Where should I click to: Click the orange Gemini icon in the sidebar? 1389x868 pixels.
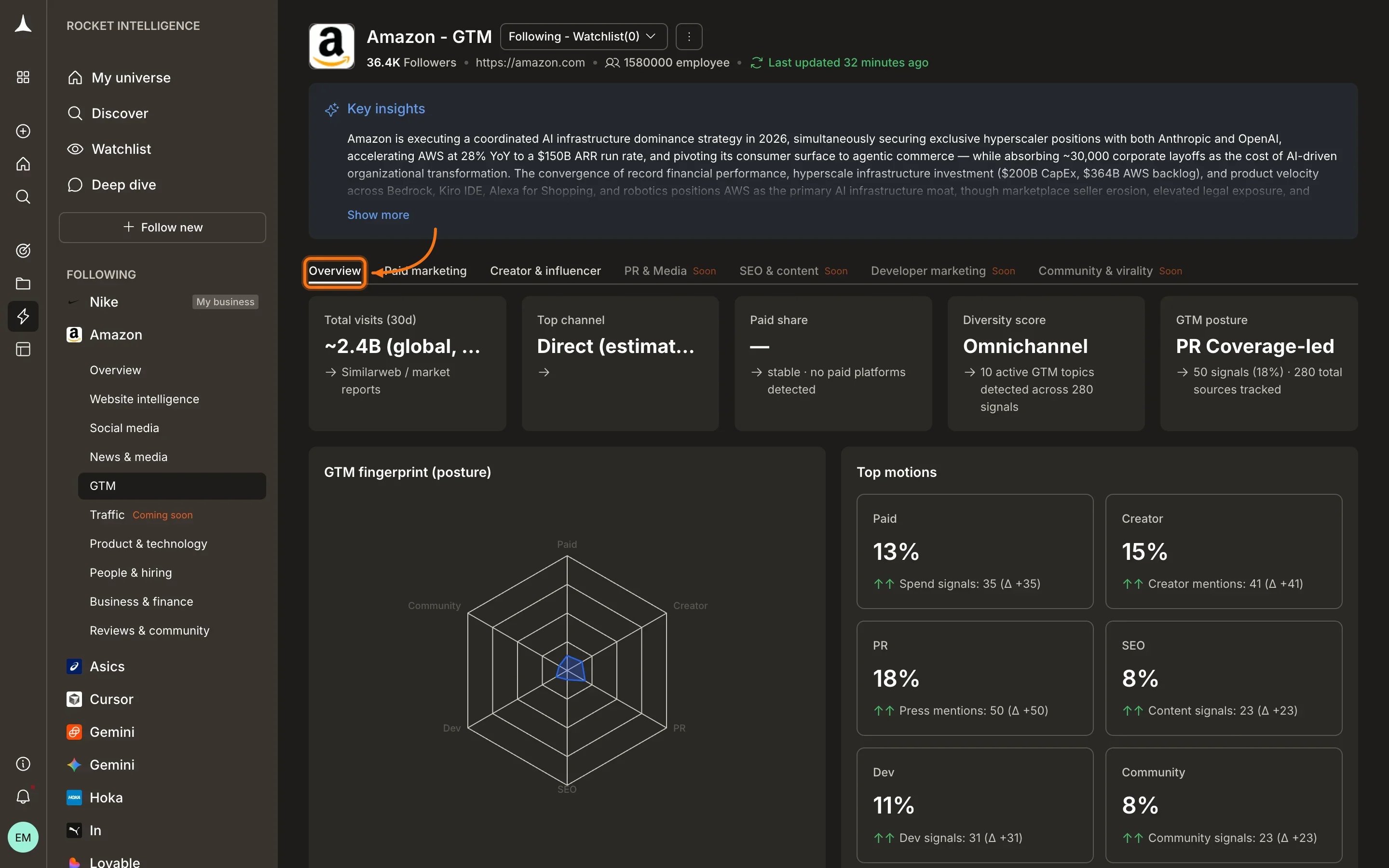(x=74, y=732)
